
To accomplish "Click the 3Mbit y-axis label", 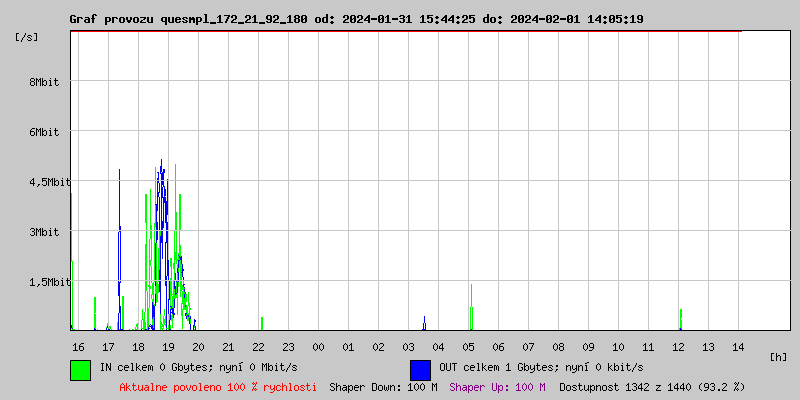I will pos(44,232).
